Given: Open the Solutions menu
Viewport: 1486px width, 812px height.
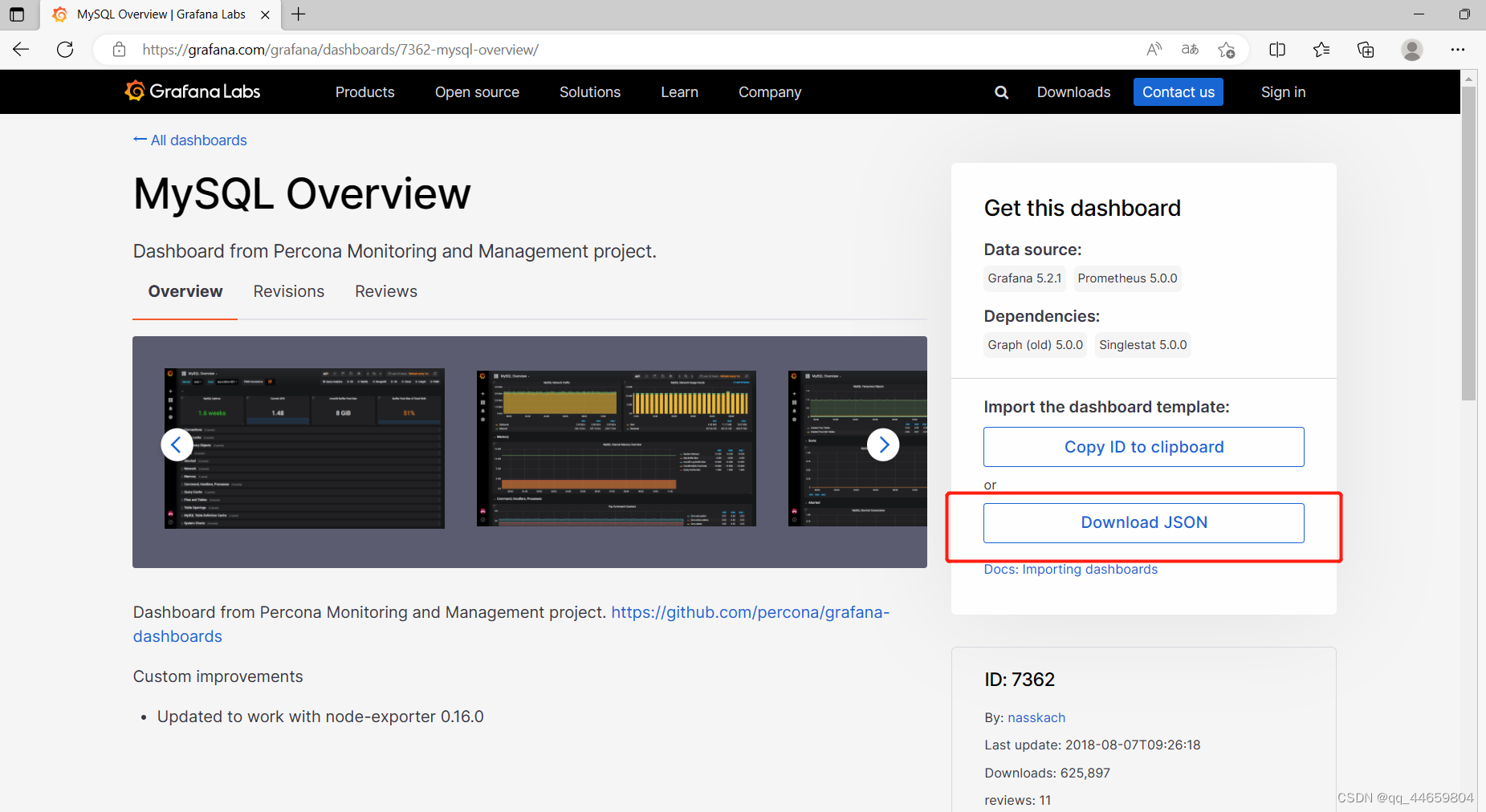Looking at the screenshot, I should 590,92.
